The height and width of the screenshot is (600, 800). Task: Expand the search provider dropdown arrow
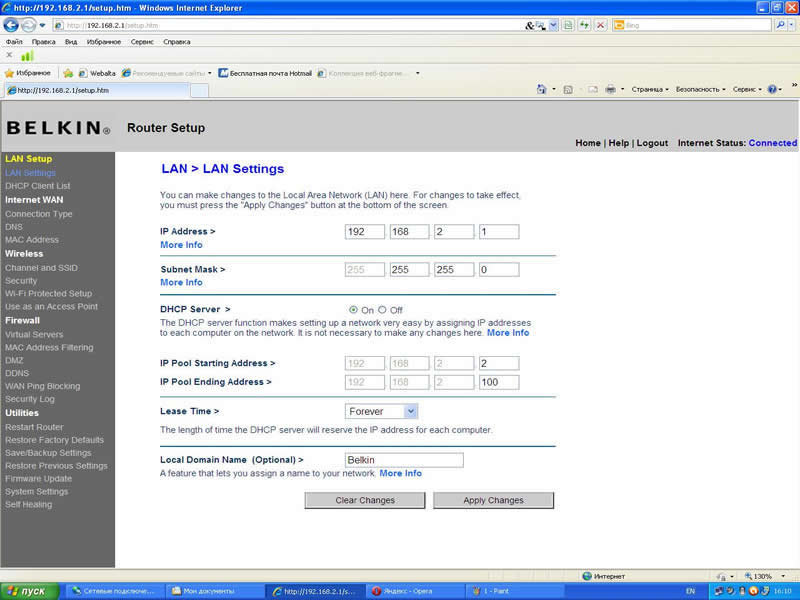point(791,24)
